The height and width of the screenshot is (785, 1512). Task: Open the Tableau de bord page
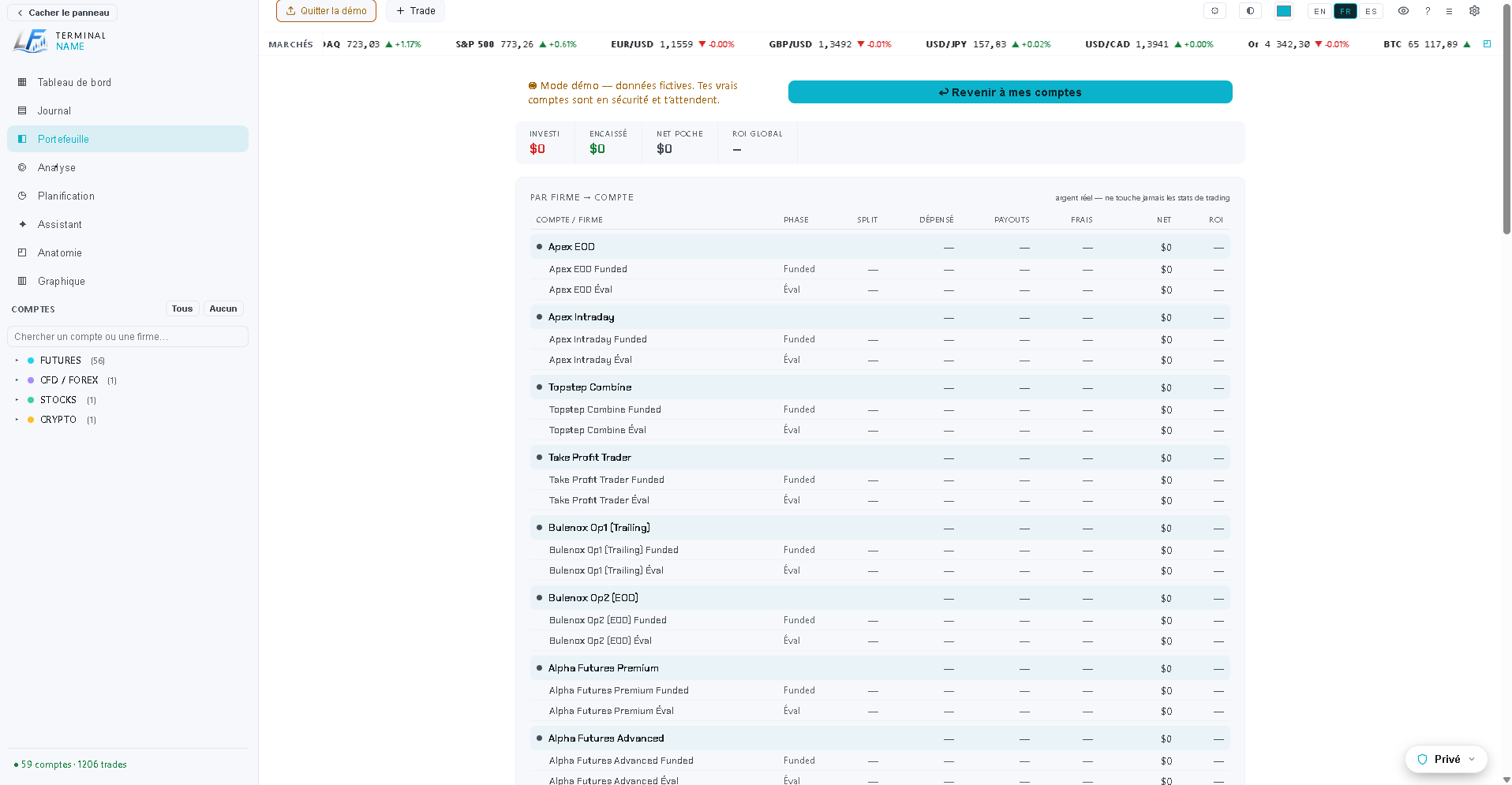(127, 82)
